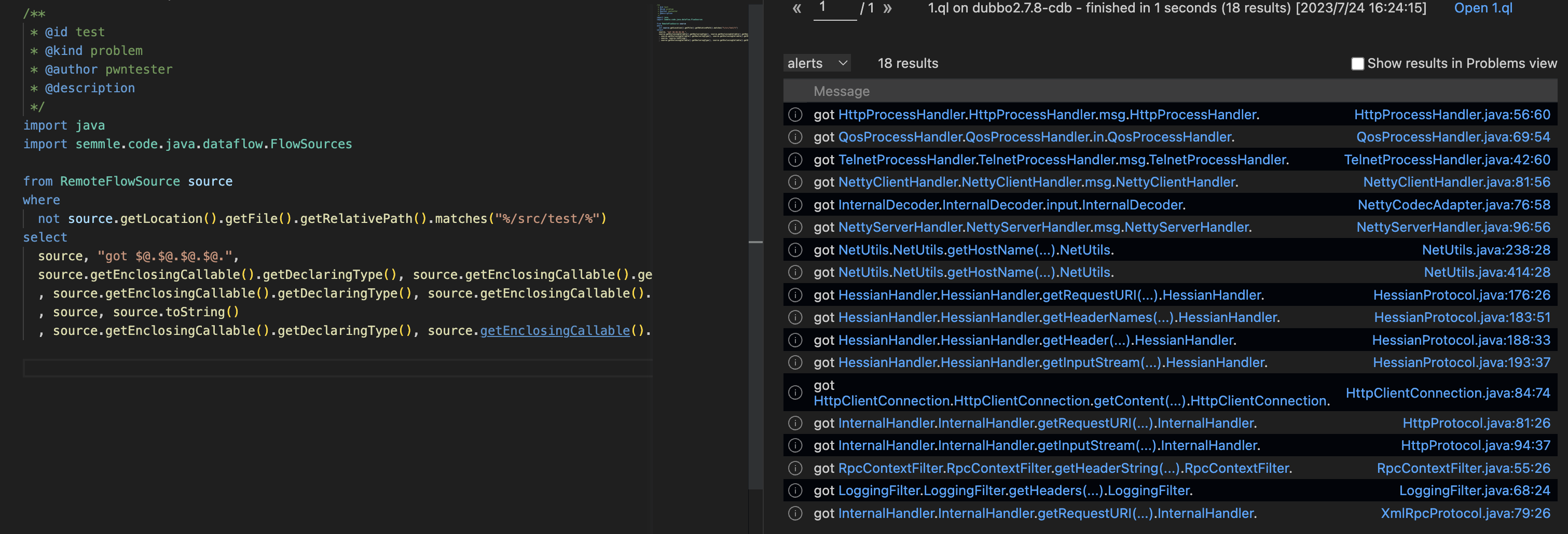
Task: Go to previous results page arrow
Action: (797, 8)
